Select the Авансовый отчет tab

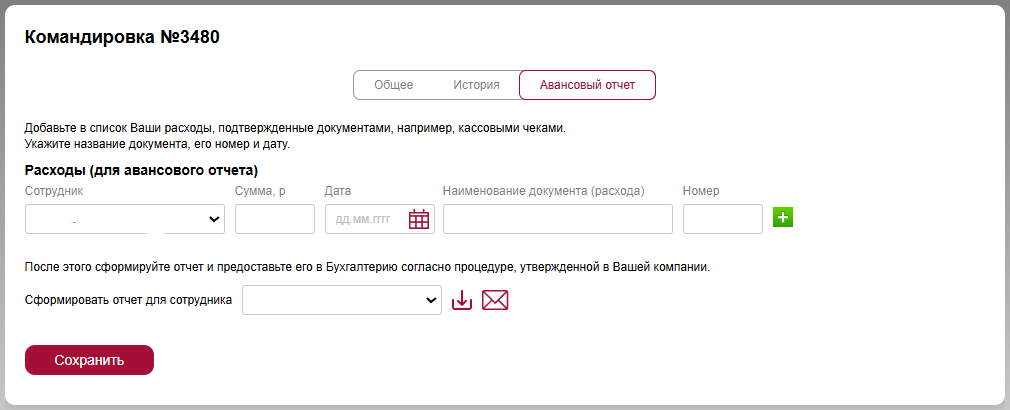coord(587,85)
